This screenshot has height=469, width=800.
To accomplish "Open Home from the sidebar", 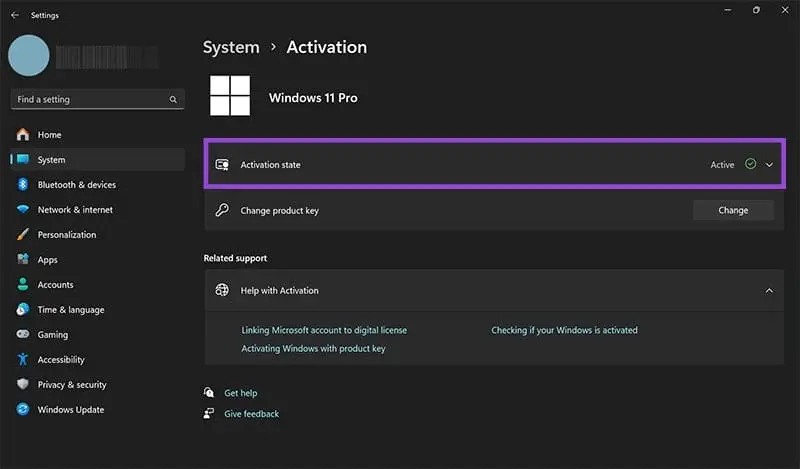I will tap(97, 135).
